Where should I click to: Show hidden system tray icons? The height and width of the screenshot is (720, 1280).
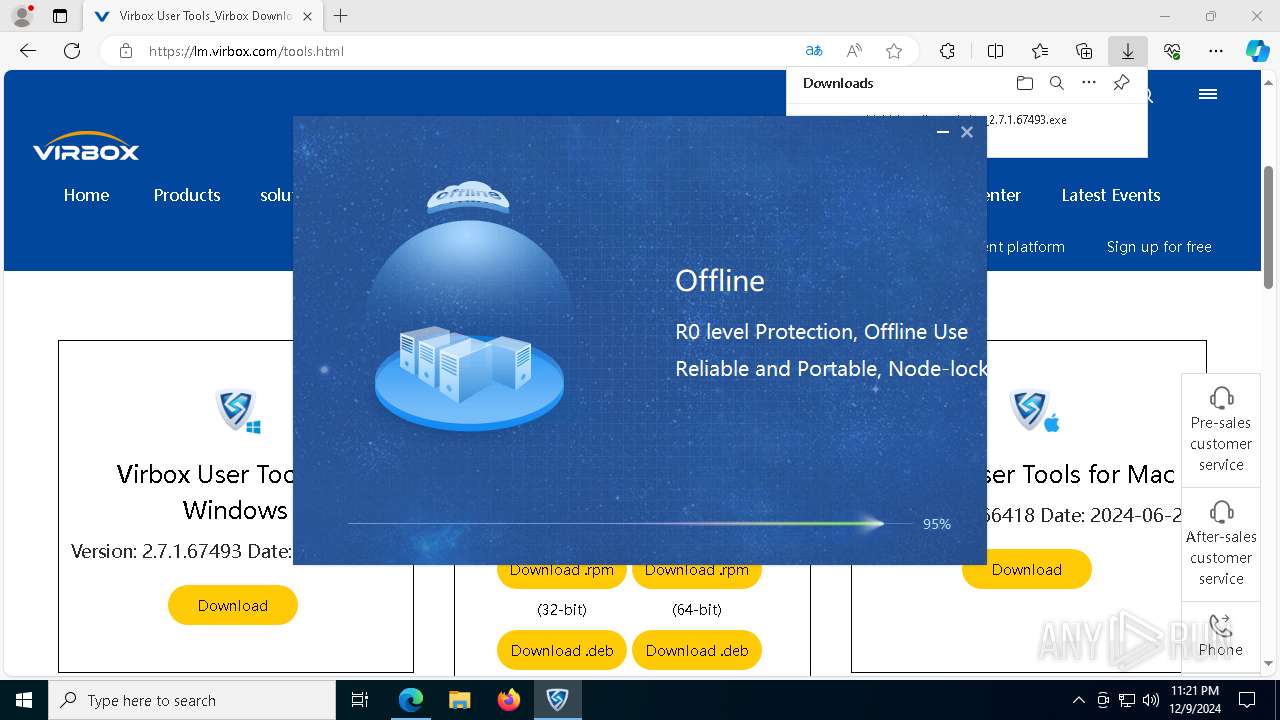point(1078,700)
